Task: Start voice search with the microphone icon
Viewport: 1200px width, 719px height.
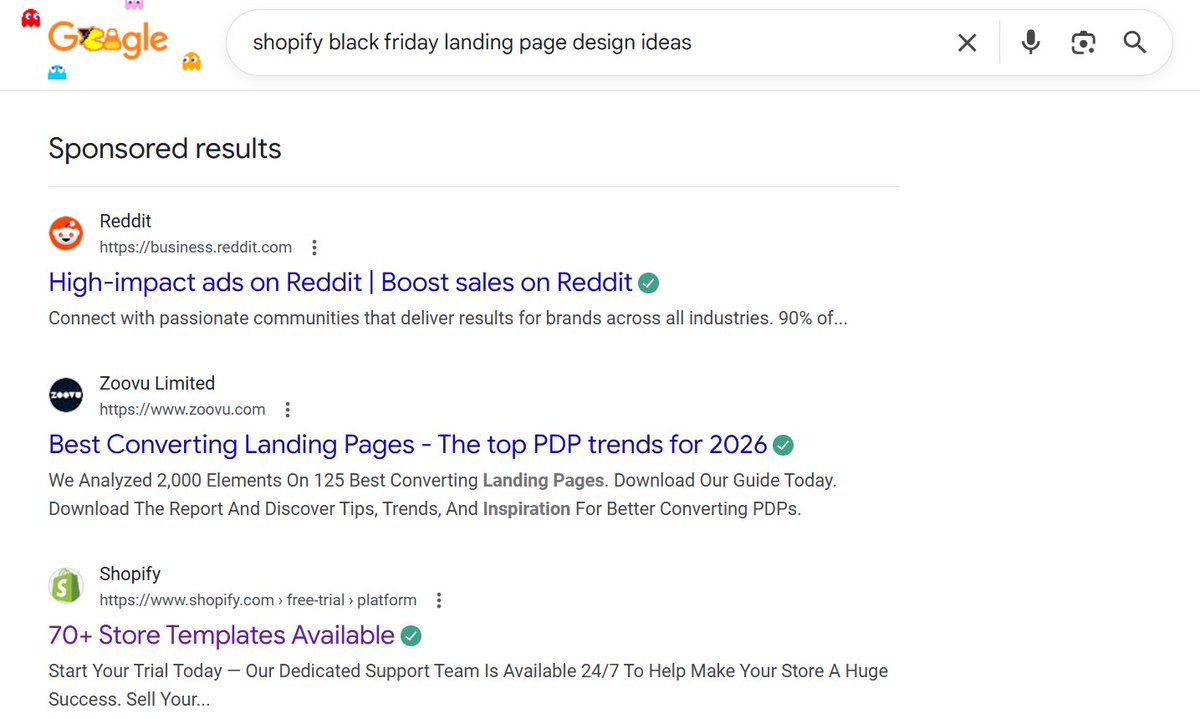Action: coord(1031,42)
